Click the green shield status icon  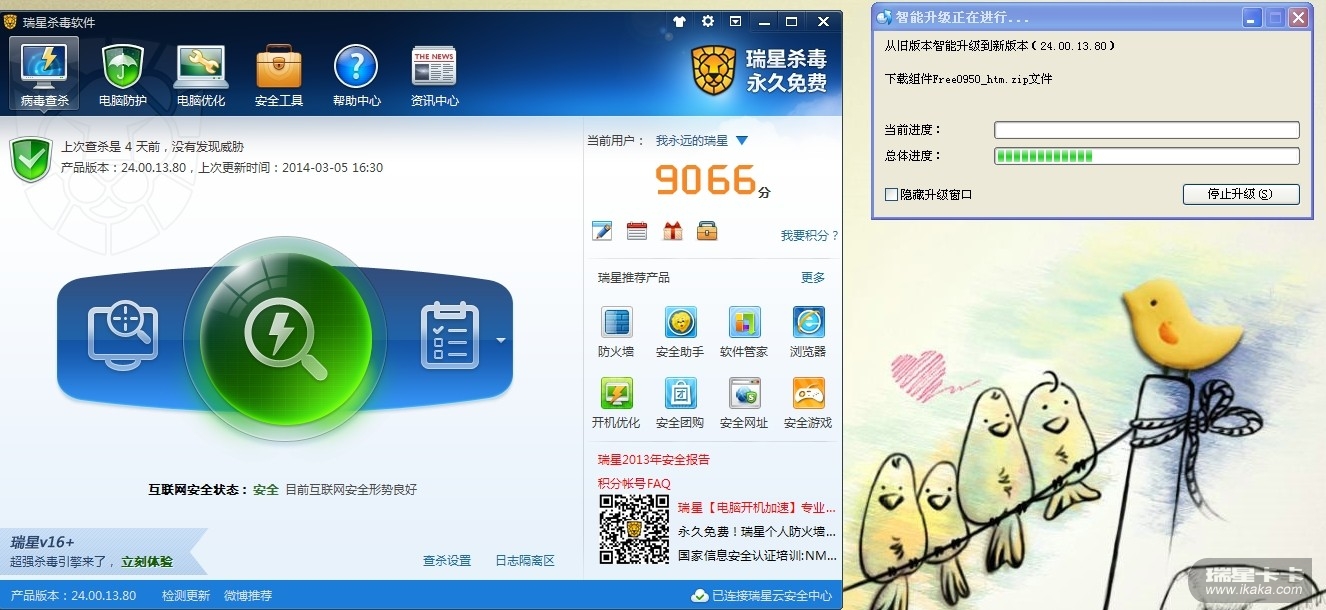click(x=31, y=159)
